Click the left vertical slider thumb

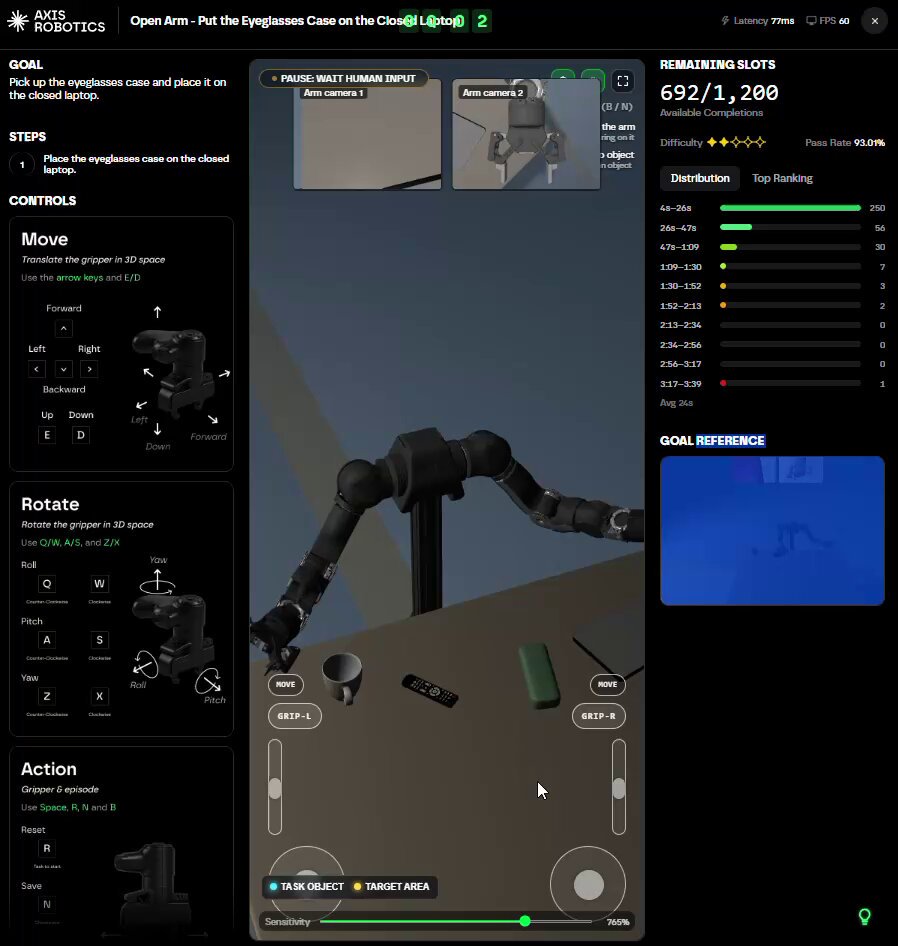[x=275, y=789]
